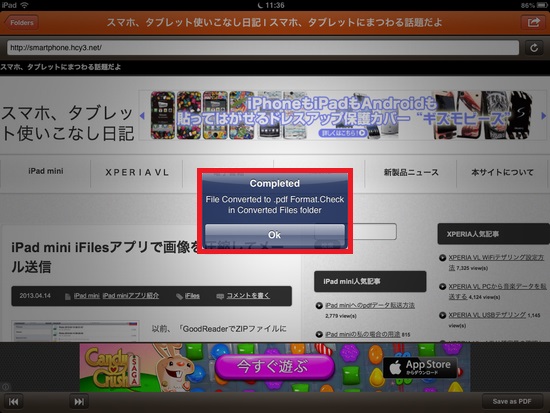Open the XPERIA VL menu tab
This screenshot has width=550, height=413.
137,172
